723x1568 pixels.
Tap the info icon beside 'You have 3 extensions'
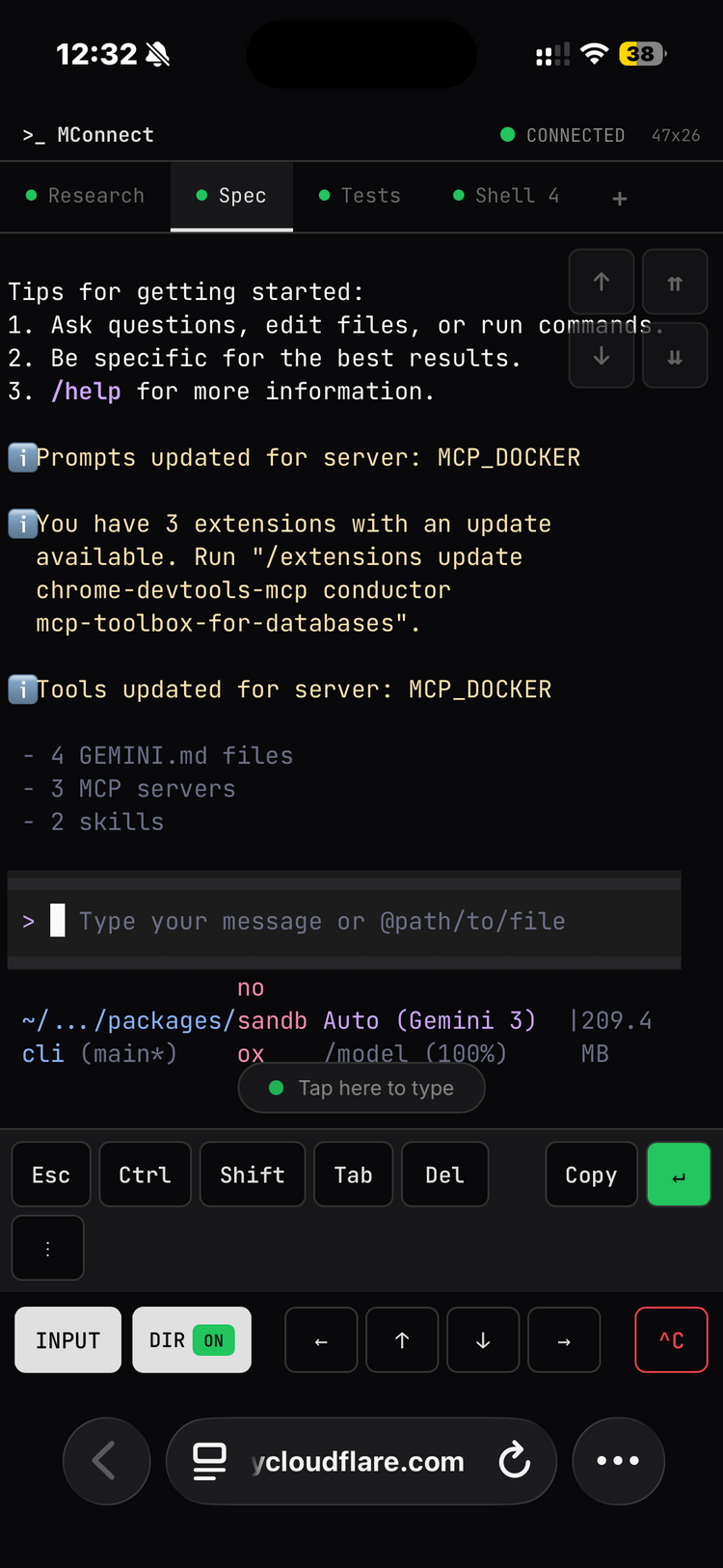[x=22, y=524]
